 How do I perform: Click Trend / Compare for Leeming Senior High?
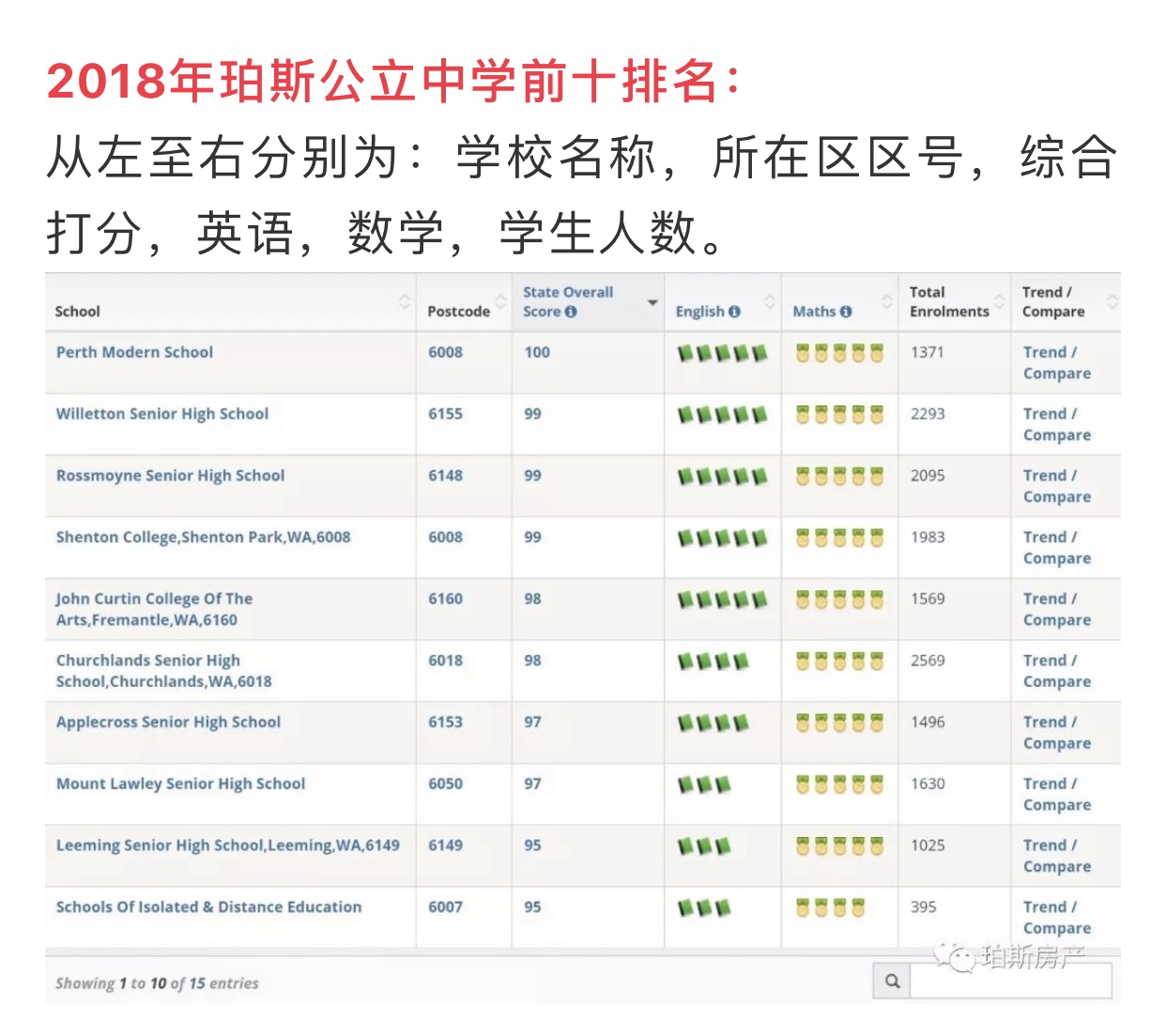coord(1057,856)
